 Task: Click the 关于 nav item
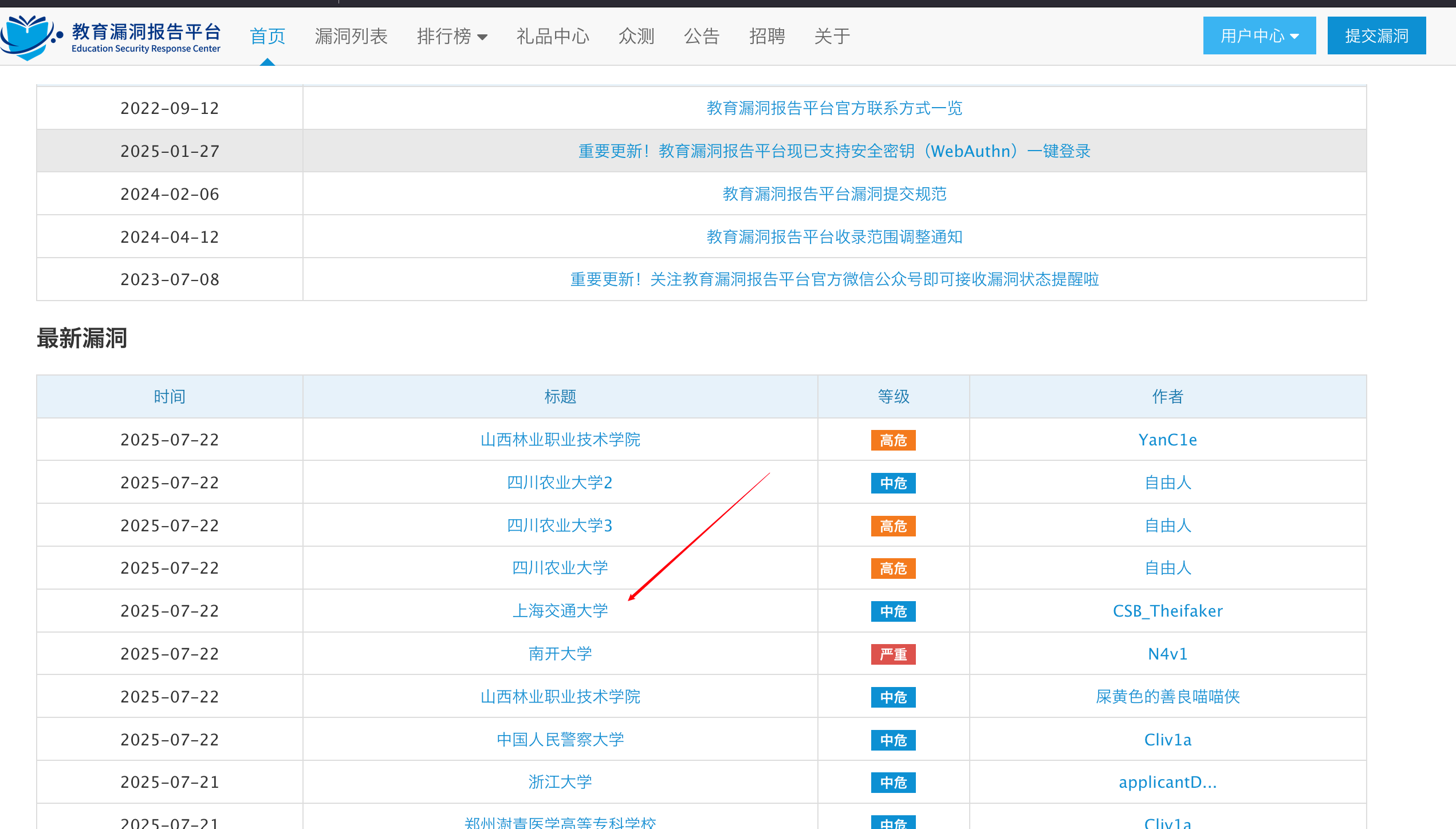click(832, 37)
